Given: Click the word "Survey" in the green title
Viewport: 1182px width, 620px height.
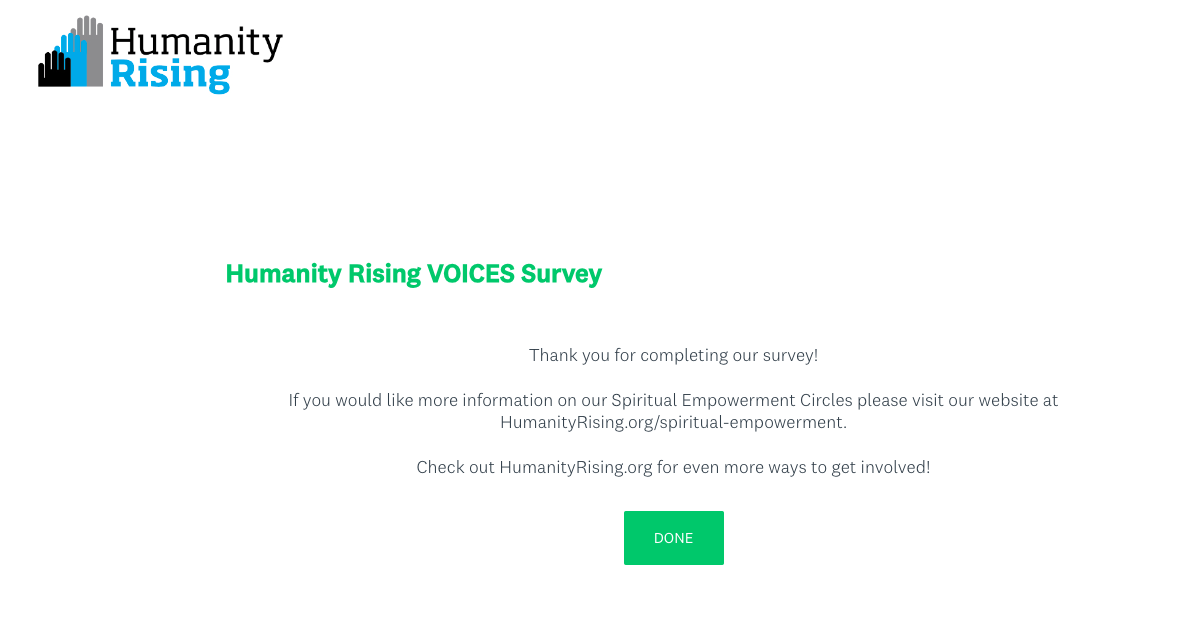Looking at the screenshot, I should pos(561,273).
